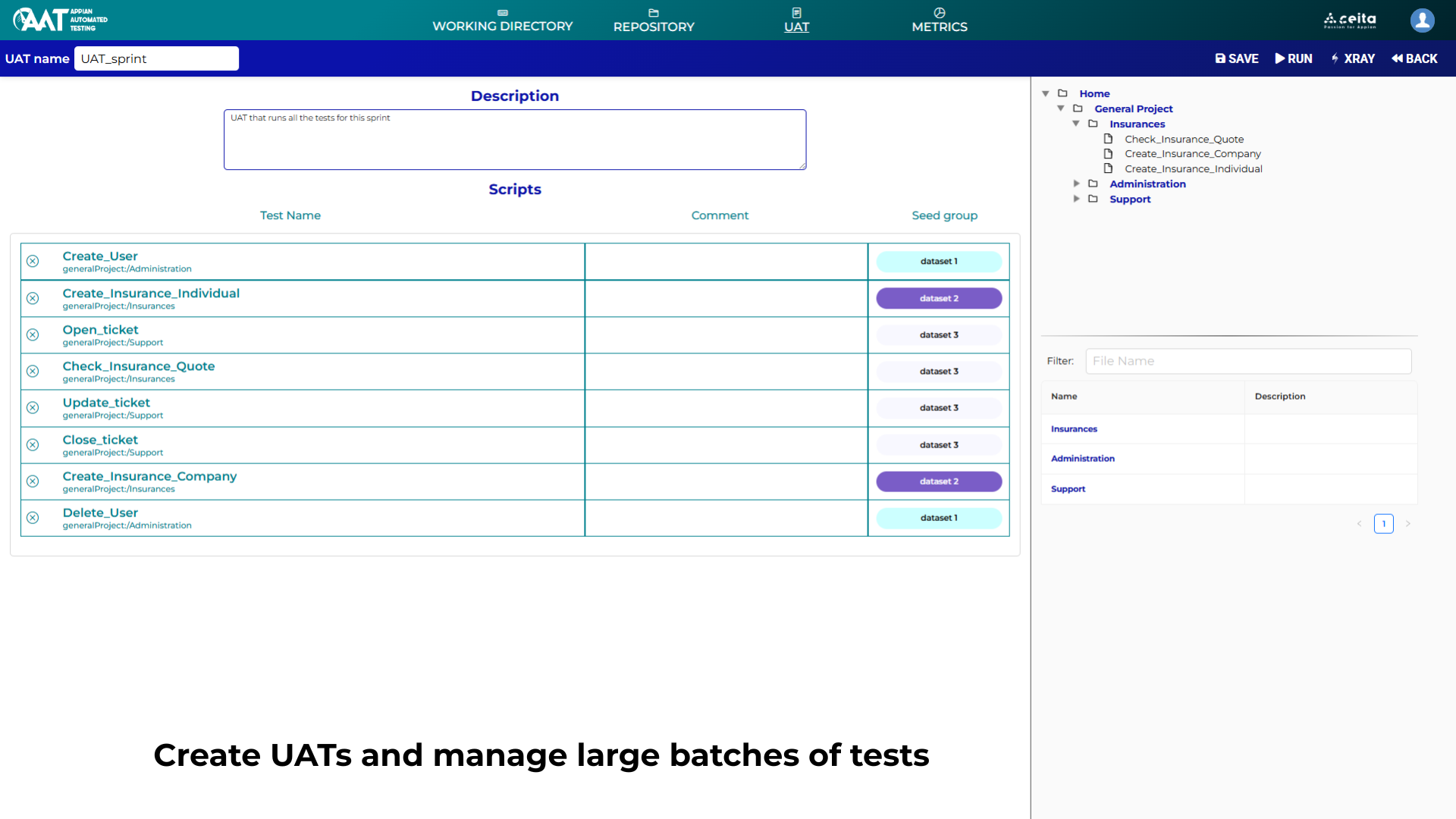Go to previous page in file list
Image resolution: width=1456 pixels, height=819 pixels.
point(1359,523)
